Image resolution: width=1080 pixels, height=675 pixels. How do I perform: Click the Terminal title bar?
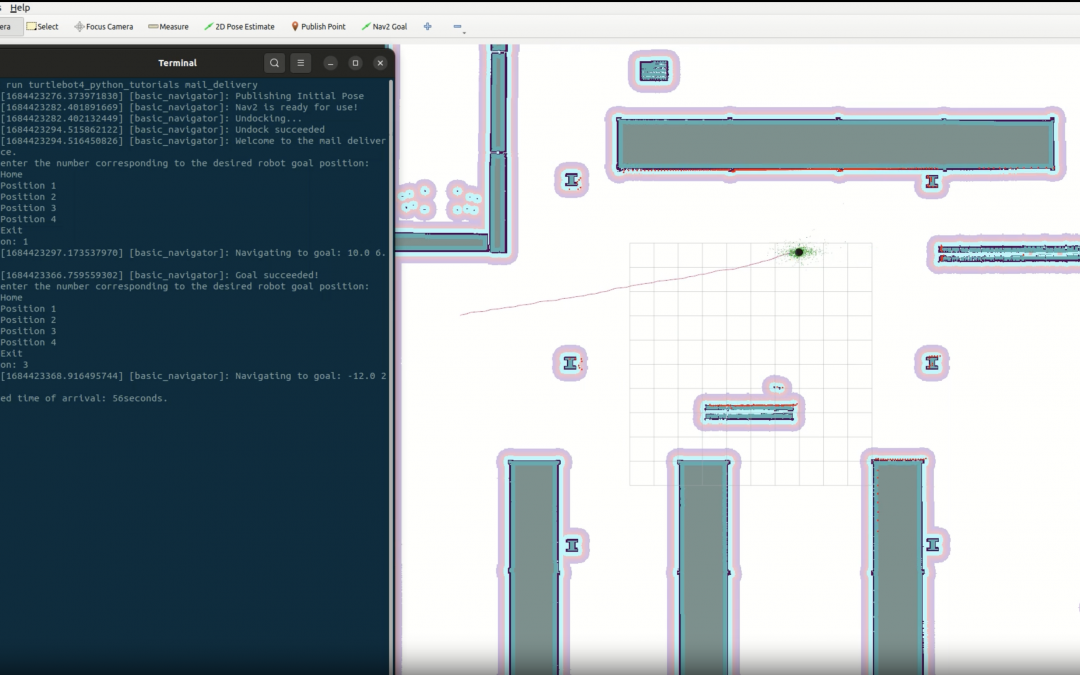(x=177, y=63)
